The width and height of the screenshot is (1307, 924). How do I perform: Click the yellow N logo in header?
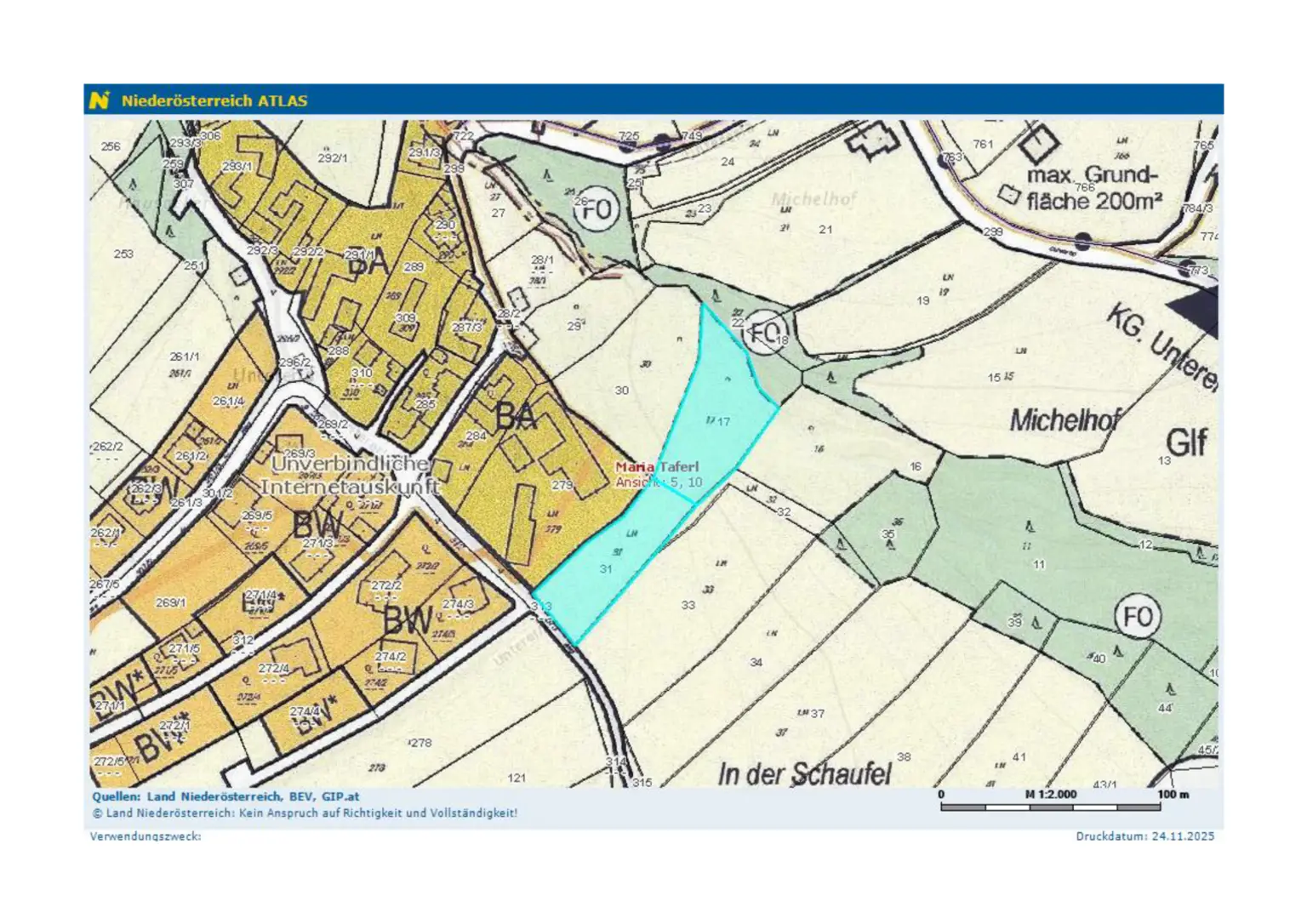100,100
